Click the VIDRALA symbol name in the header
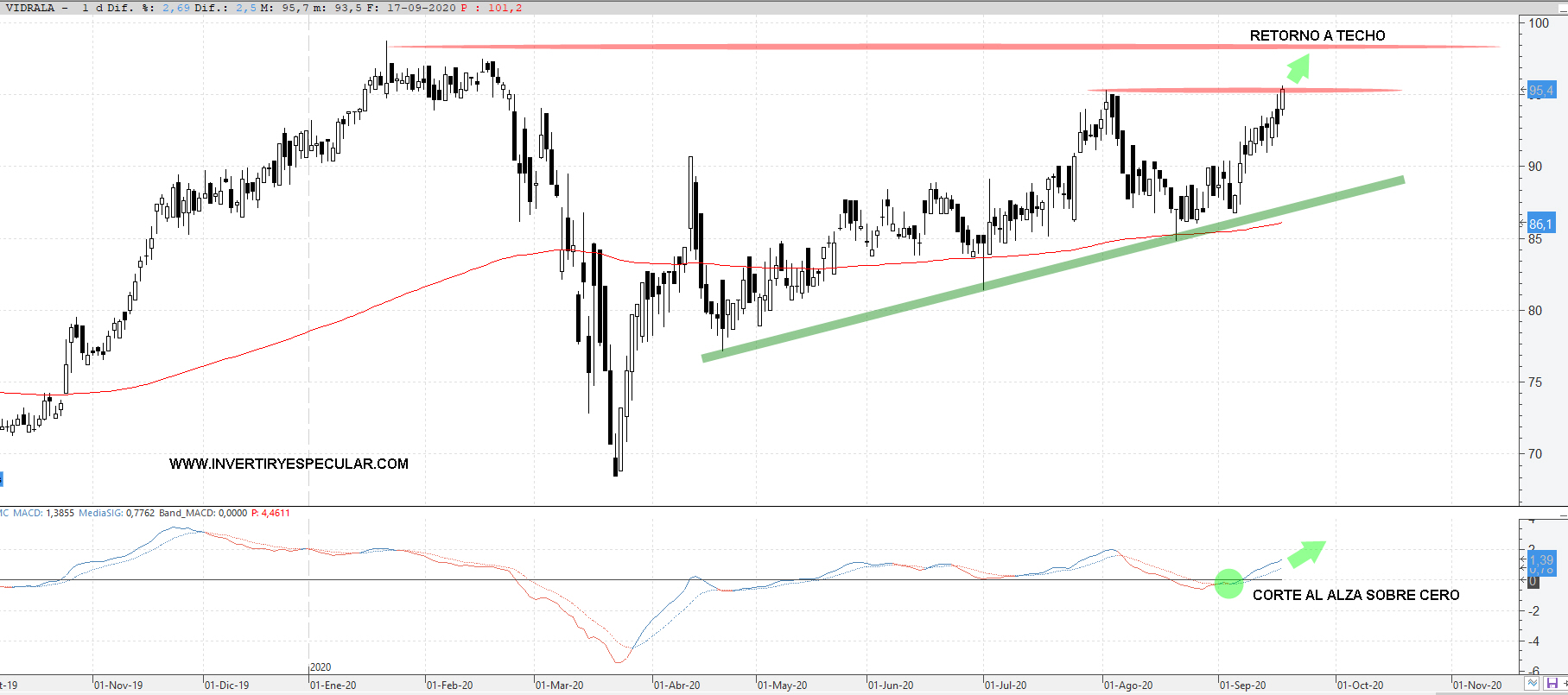The width and height of the screenshot is (1568, 695). pyautogui.click(x=29, y=8)
